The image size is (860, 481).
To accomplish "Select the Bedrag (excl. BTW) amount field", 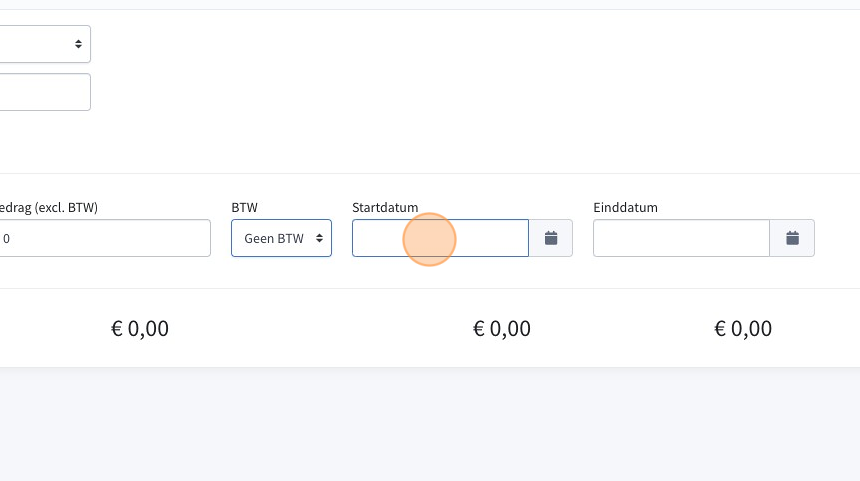I will point(105,238).
